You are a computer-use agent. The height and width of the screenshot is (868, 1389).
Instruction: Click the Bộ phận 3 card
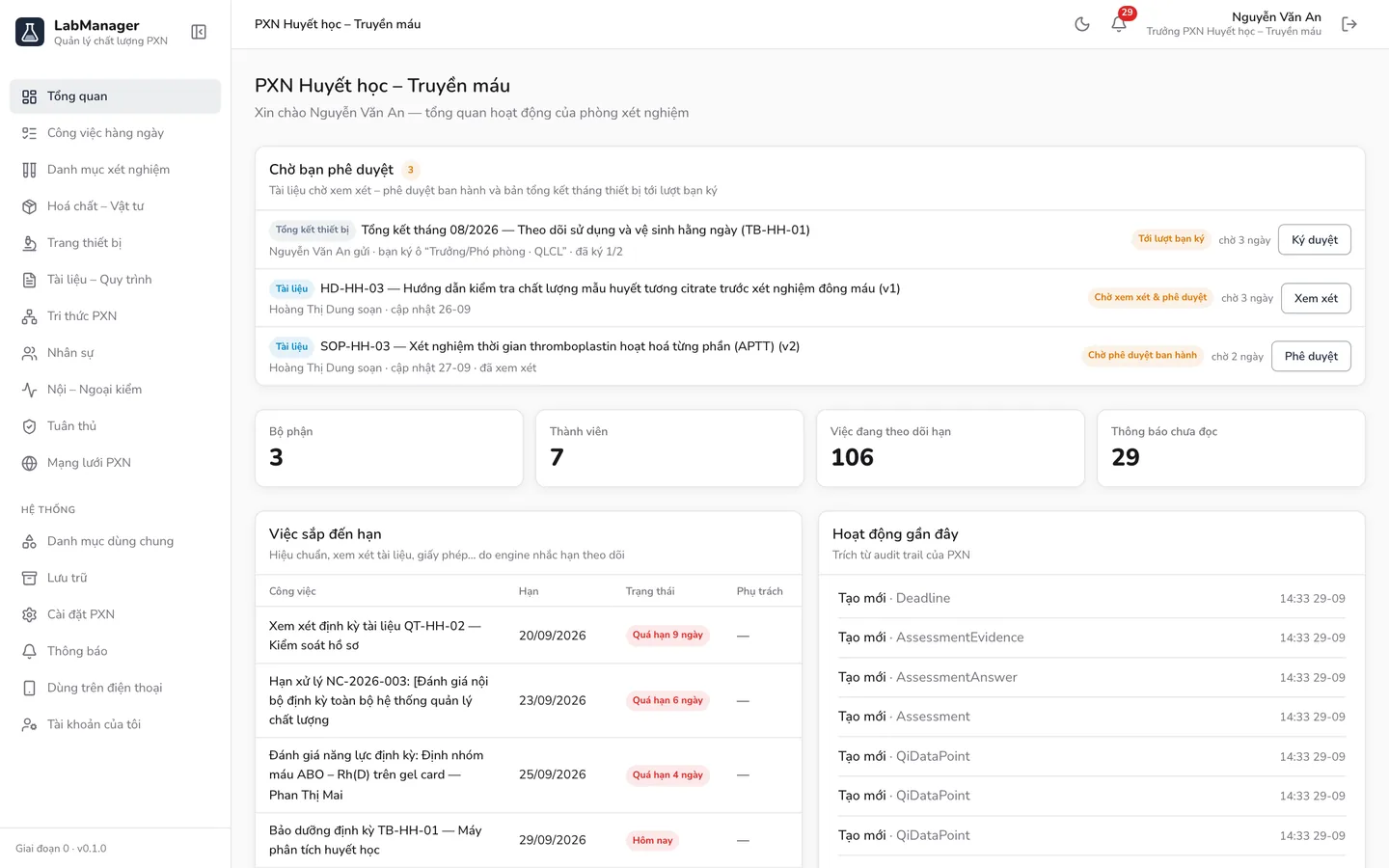pyautogui.click(x=389, y=448)
